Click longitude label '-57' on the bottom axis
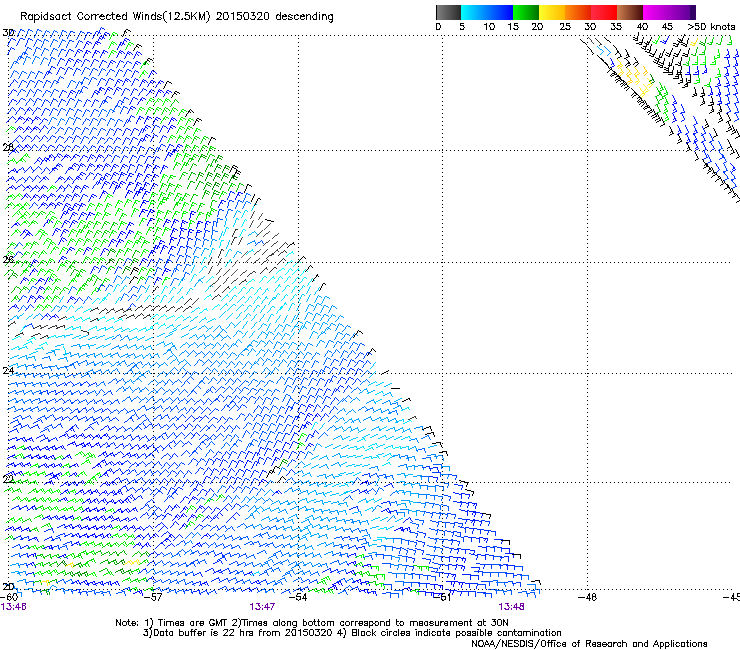This screenshot has height=650, width=740. pos(153,597)
